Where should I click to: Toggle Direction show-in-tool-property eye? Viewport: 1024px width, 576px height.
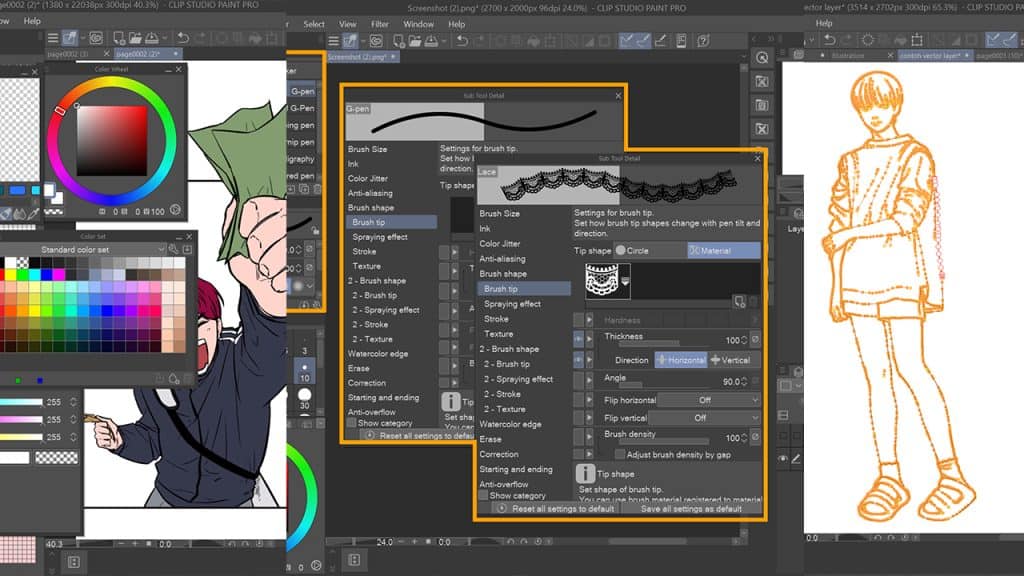pyautogui.click(x=579, y=360)
